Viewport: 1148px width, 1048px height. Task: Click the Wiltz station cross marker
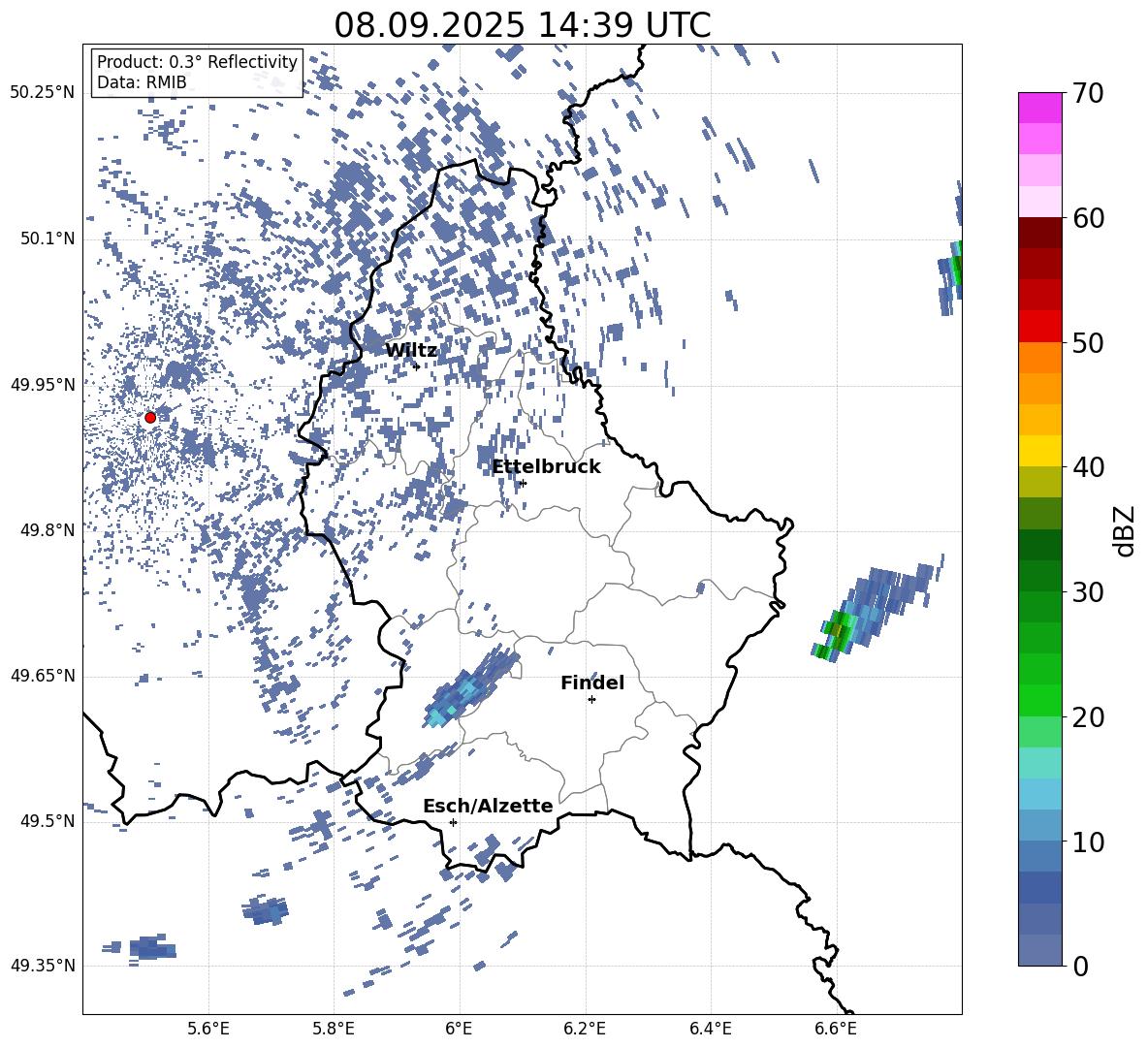click(x=417, y=366)
